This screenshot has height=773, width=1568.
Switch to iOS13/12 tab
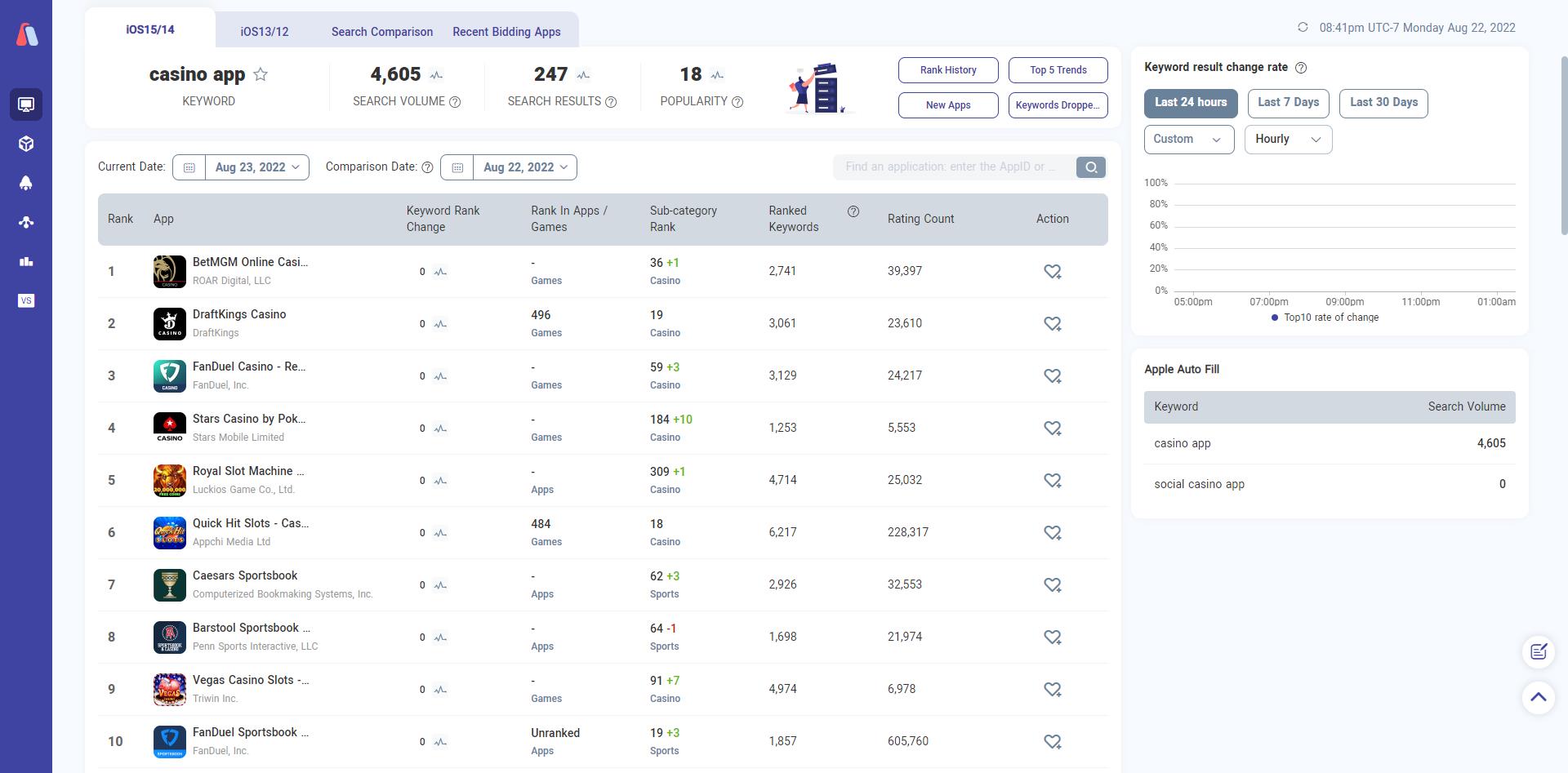click(x=265, y=32)
